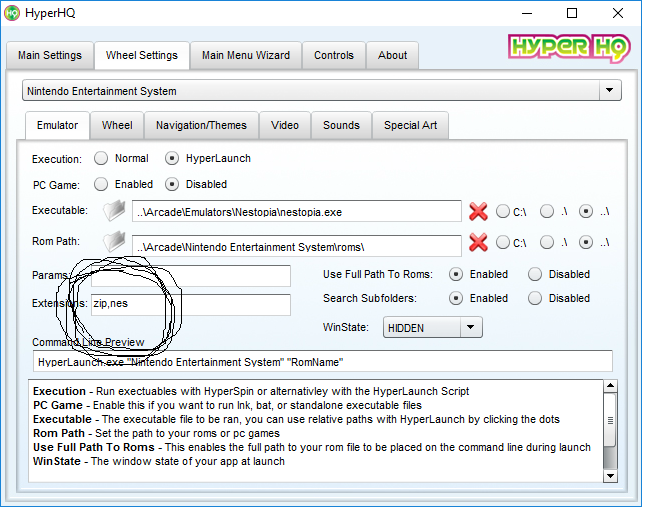
Task: Go to the Special Art tab
Action: (x=410, y=125)
